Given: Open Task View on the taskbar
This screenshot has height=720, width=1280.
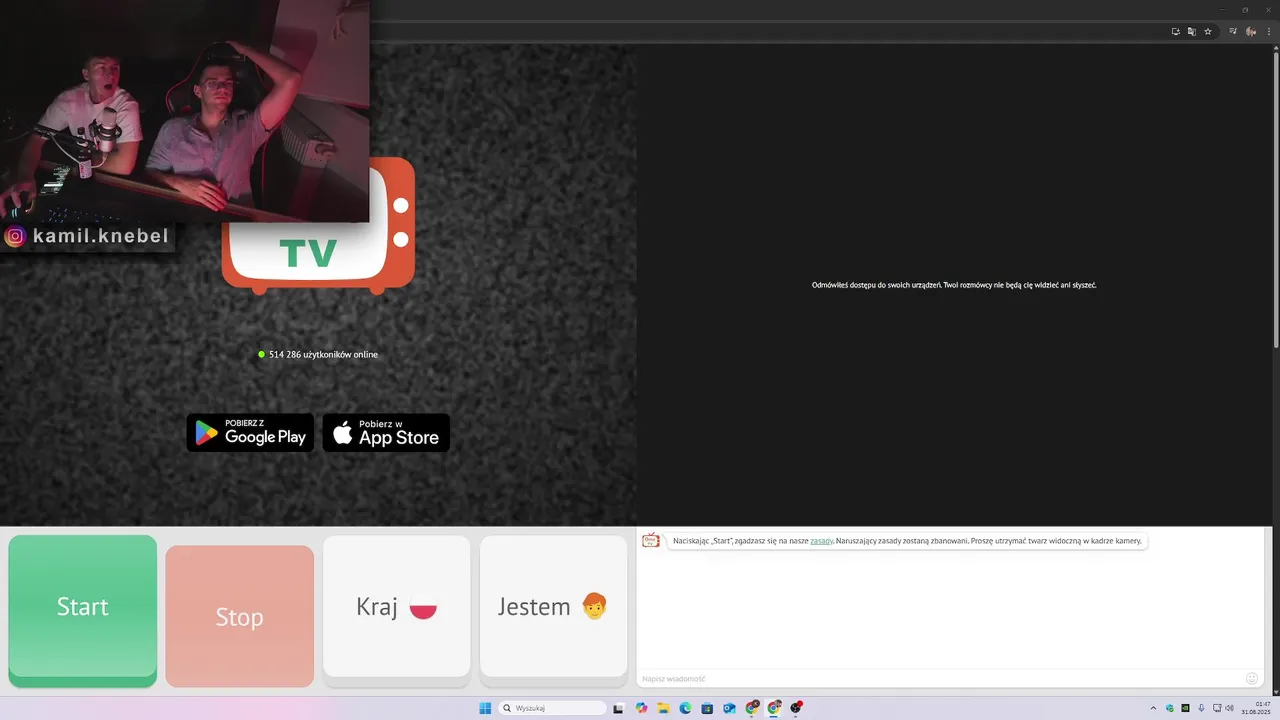Looking at the screenshot, I should (618, 708).
